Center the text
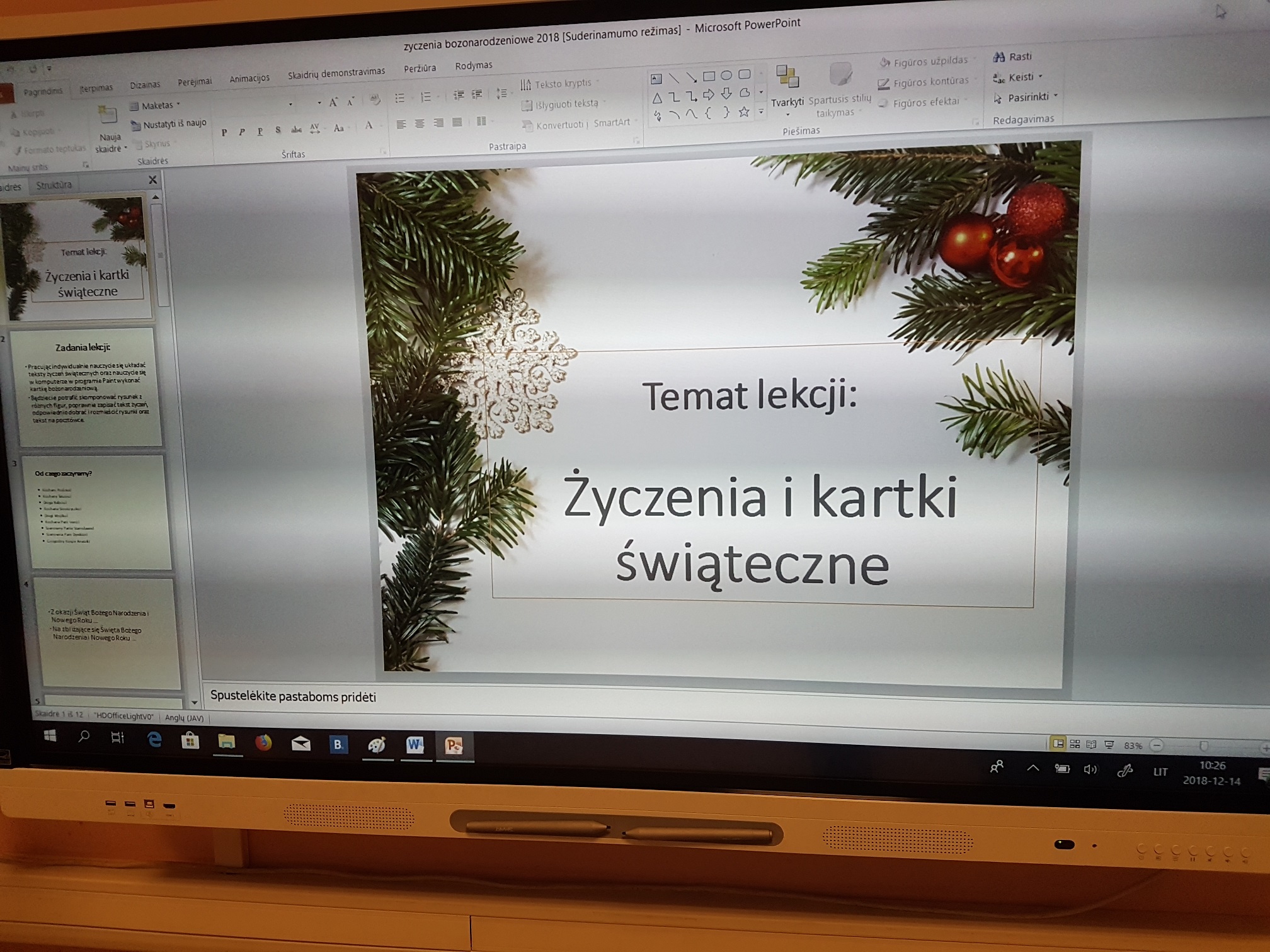This screenshot has height=952, width=1270. 420,123
